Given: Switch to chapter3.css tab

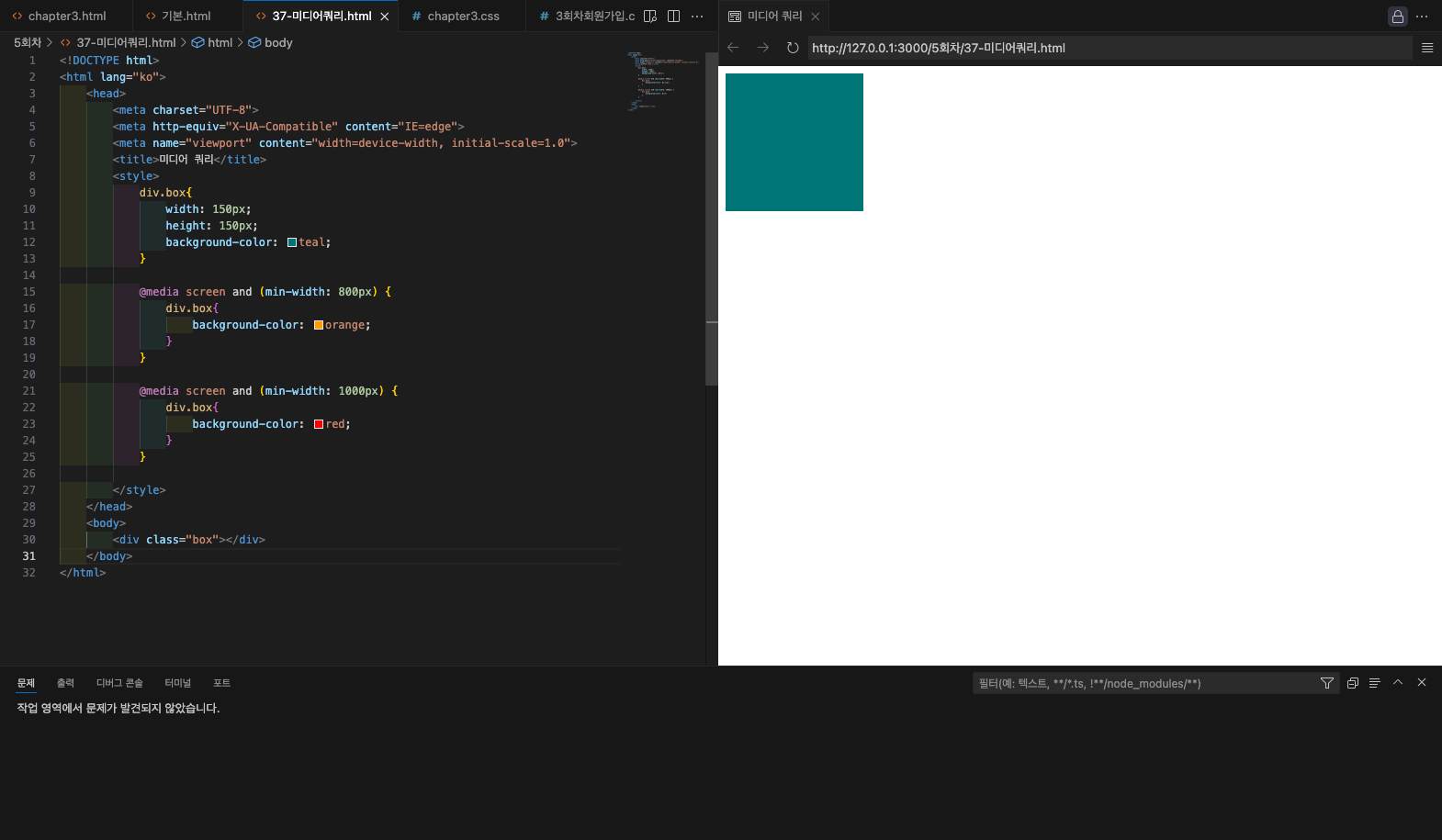Looking at the screenshot, I should click(x=463, y=17).
